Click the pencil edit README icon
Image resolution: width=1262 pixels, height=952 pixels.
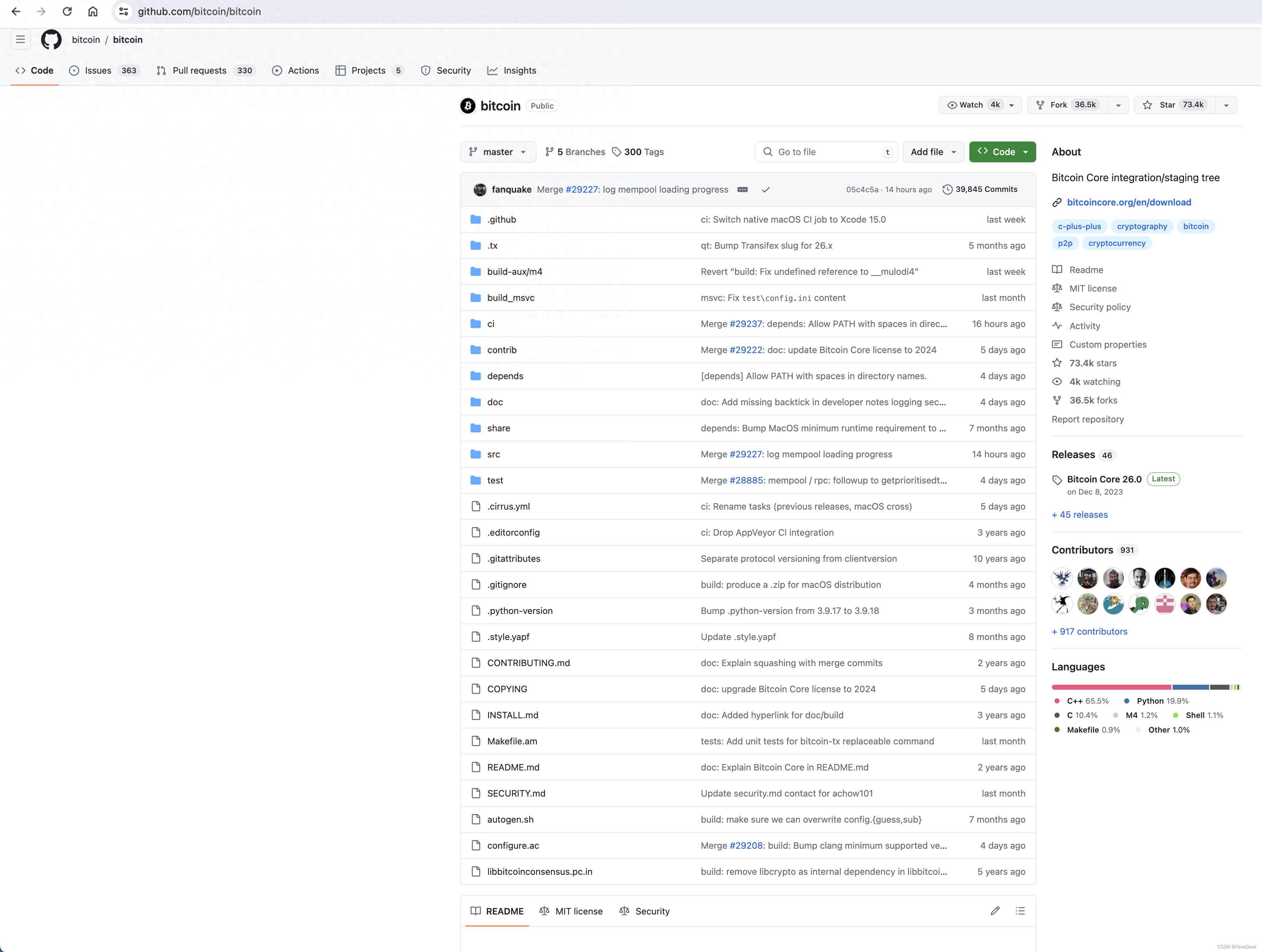pyautogui.click(x=995, y=911)
